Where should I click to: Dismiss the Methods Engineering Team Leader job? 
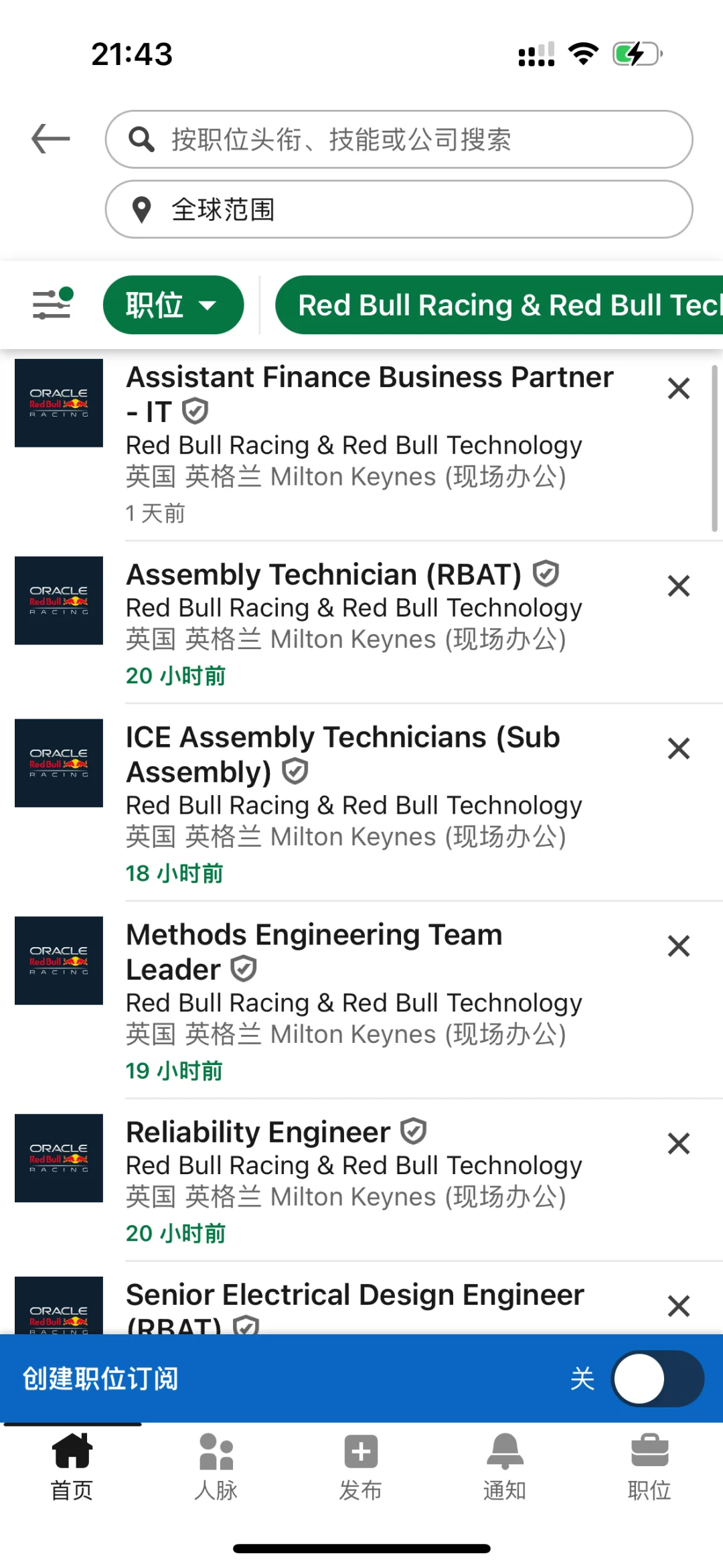[x=679, y=946]
